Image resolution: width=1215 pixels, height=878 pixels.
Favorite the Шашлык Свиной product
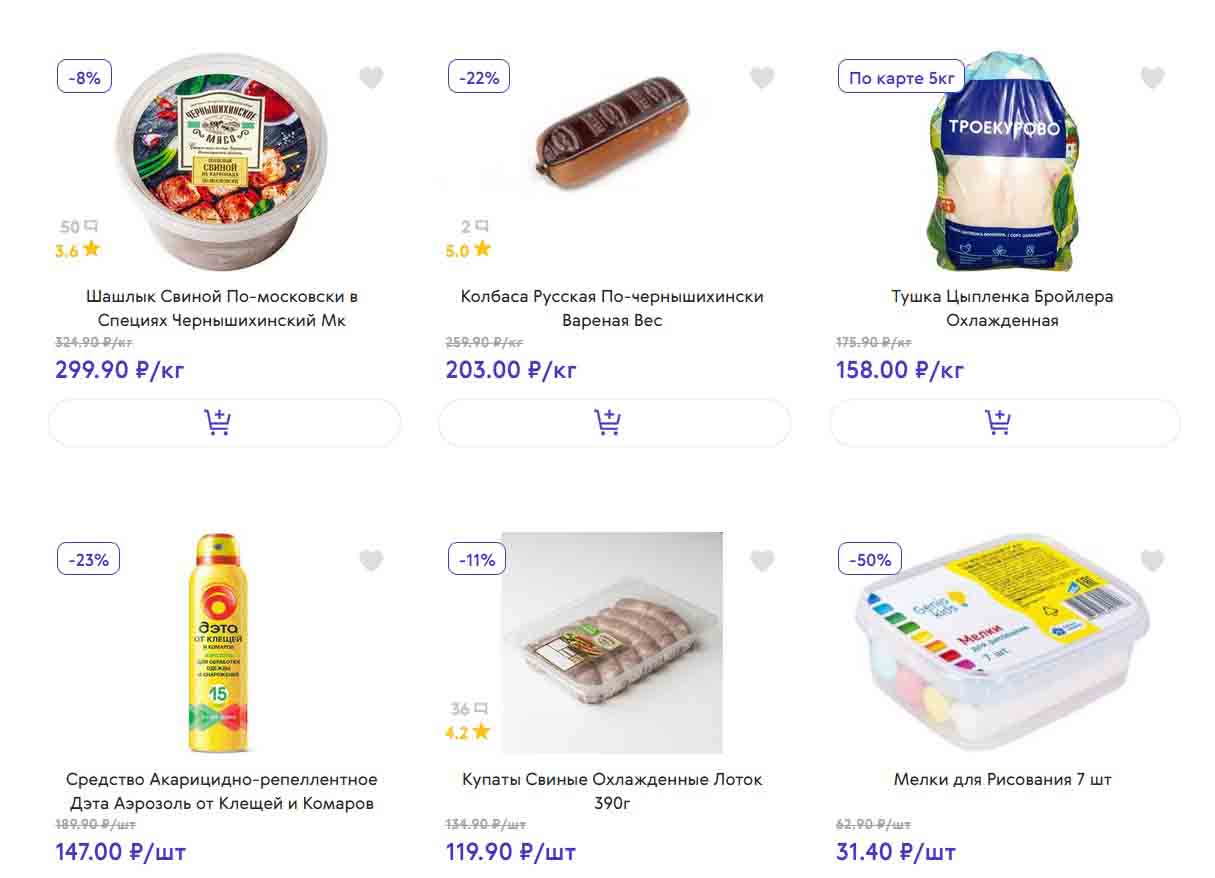coord(371,77)
